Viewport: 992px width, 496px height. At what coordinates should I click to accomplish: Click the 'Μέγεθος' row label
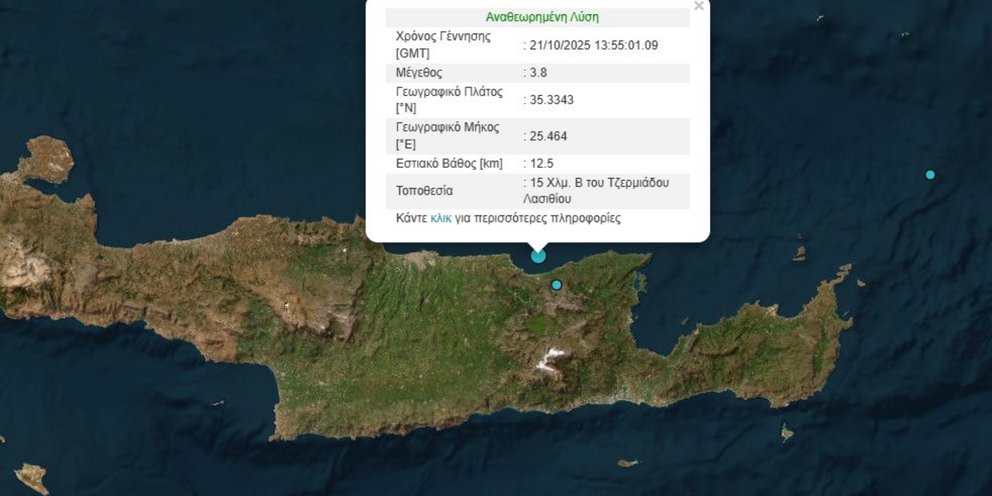(419, 73)
